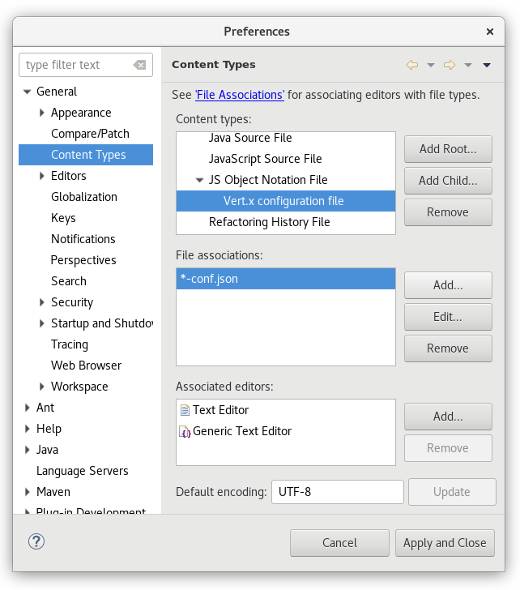Image resolution: width=520 pixels, height=590 pixels.
Task: Click the back navigation arrow icon
Action: click(412, 65)
